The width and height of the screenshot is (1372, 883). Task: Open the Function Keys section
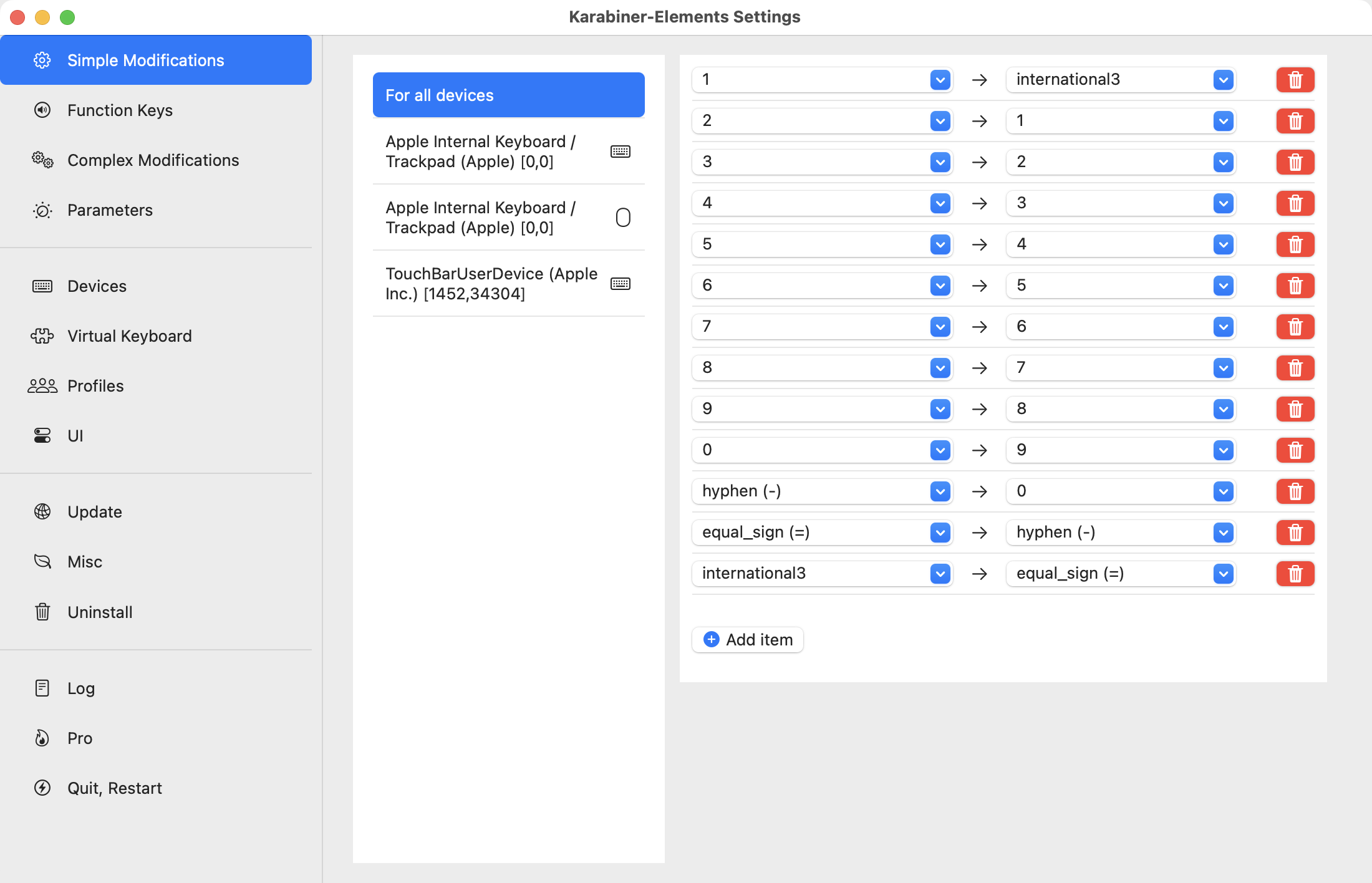[120, 110]
